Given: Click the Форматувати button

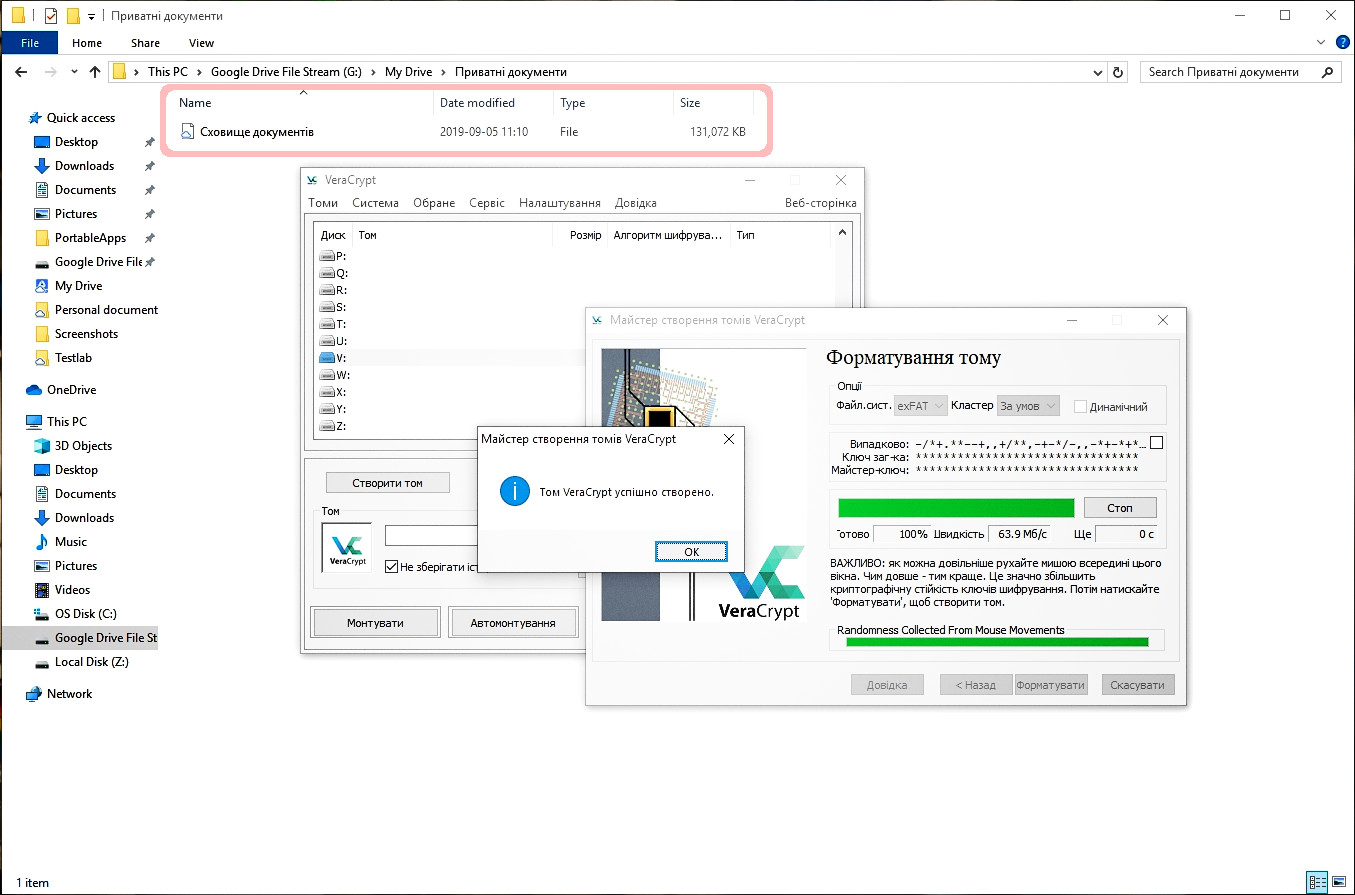Looking at the screenshot, I should [1051, 685].
